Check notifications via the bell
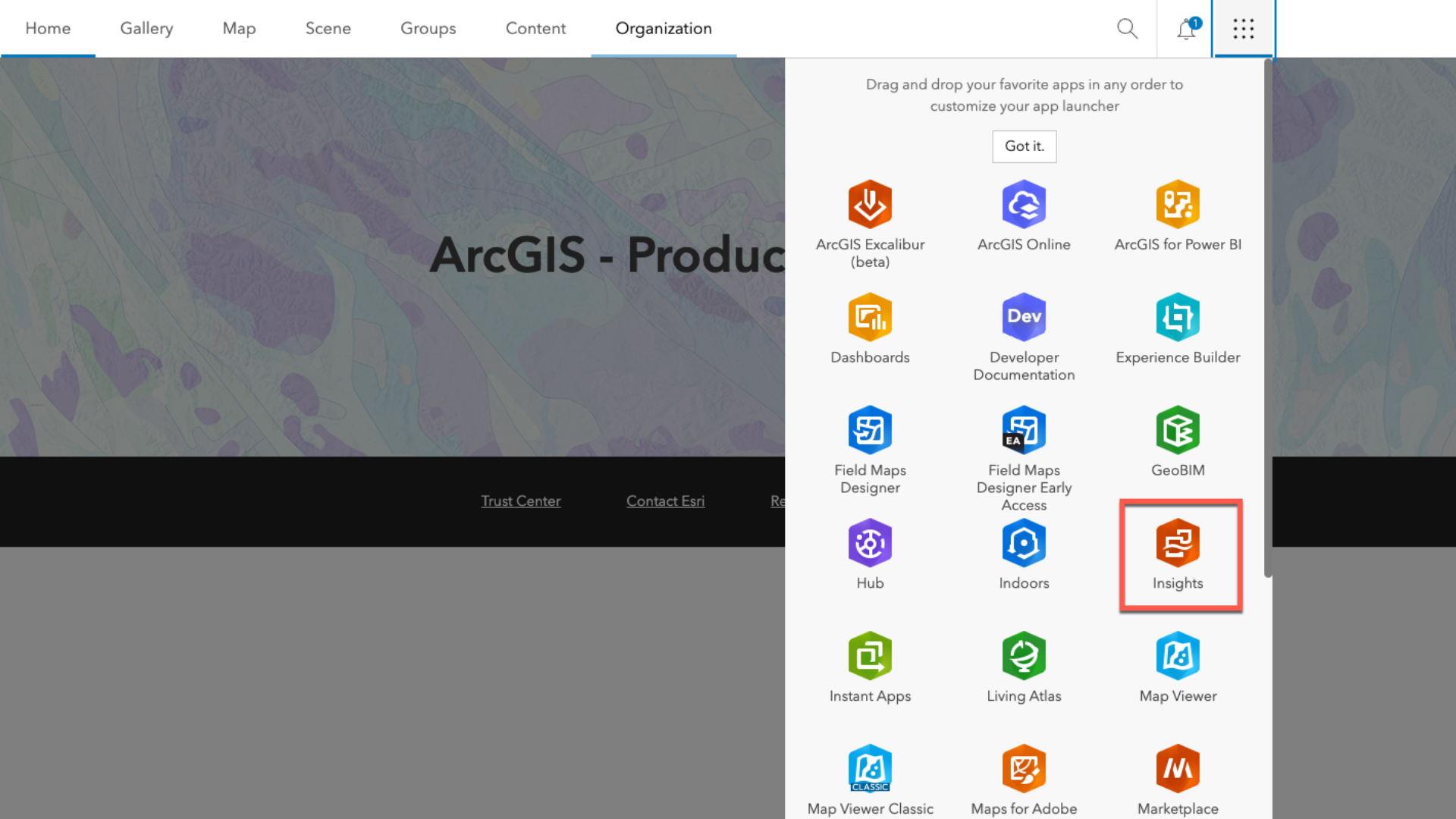The height and width of the screenshot is (819, 1456). [x=1185, y=28]
